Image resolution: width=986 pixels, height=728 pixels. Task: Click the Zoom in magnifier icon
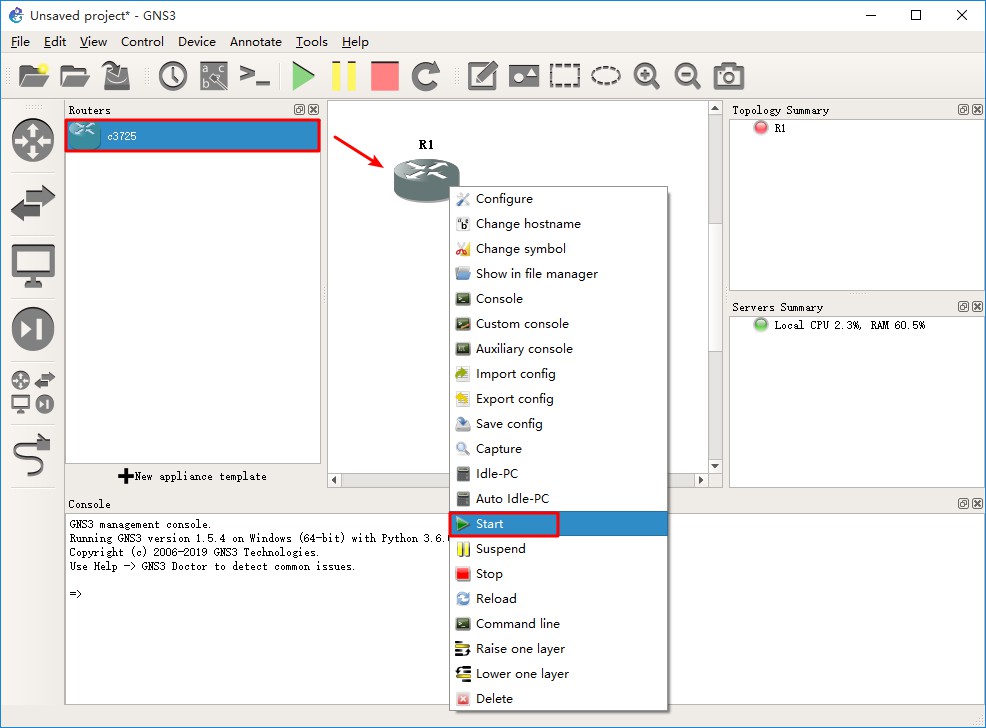coord(646,76)
